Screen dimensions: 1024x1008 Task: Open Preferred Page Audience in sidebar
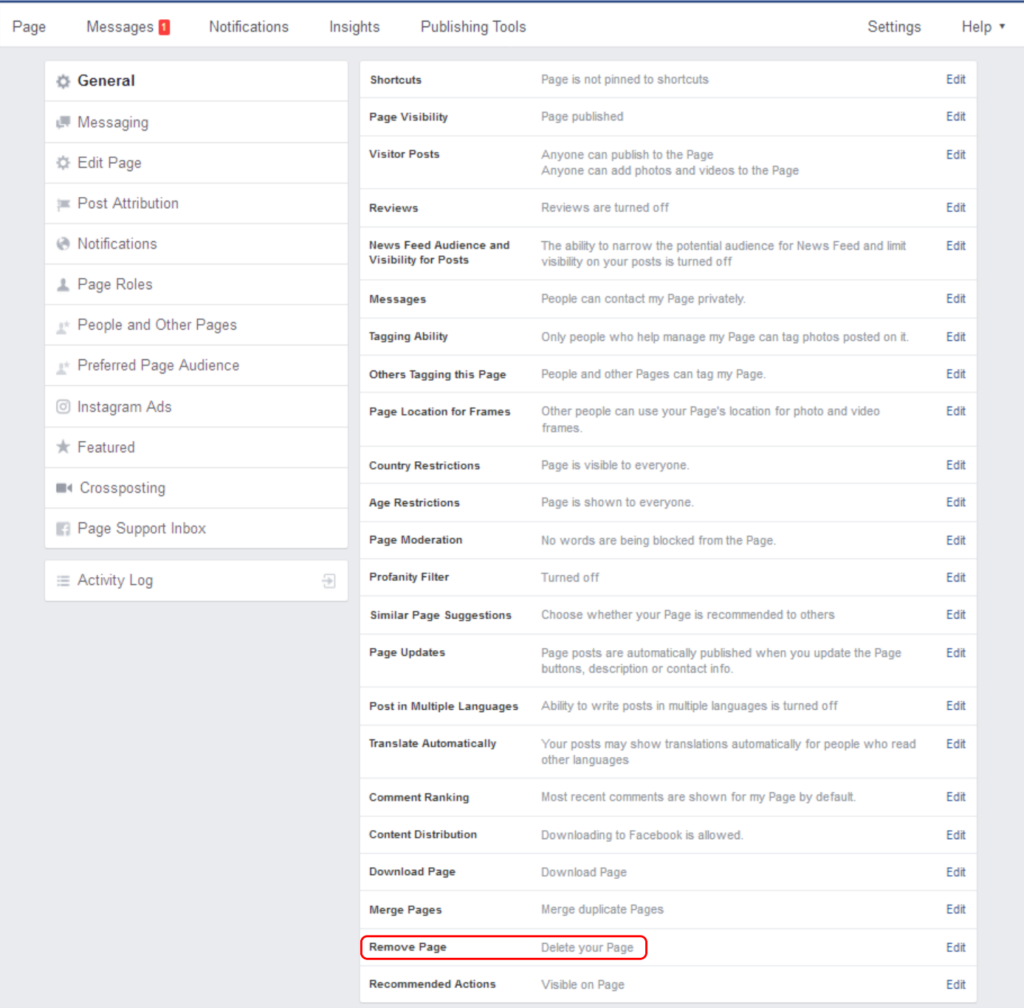[x=158, y=366]
